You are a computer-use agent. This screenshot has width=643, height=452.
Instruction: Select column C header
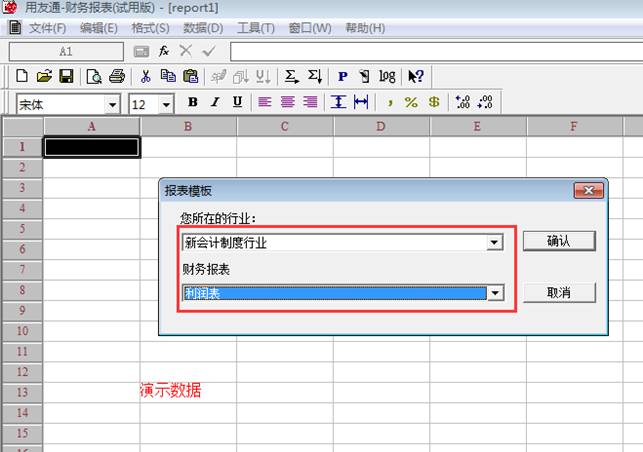(285, 126)
